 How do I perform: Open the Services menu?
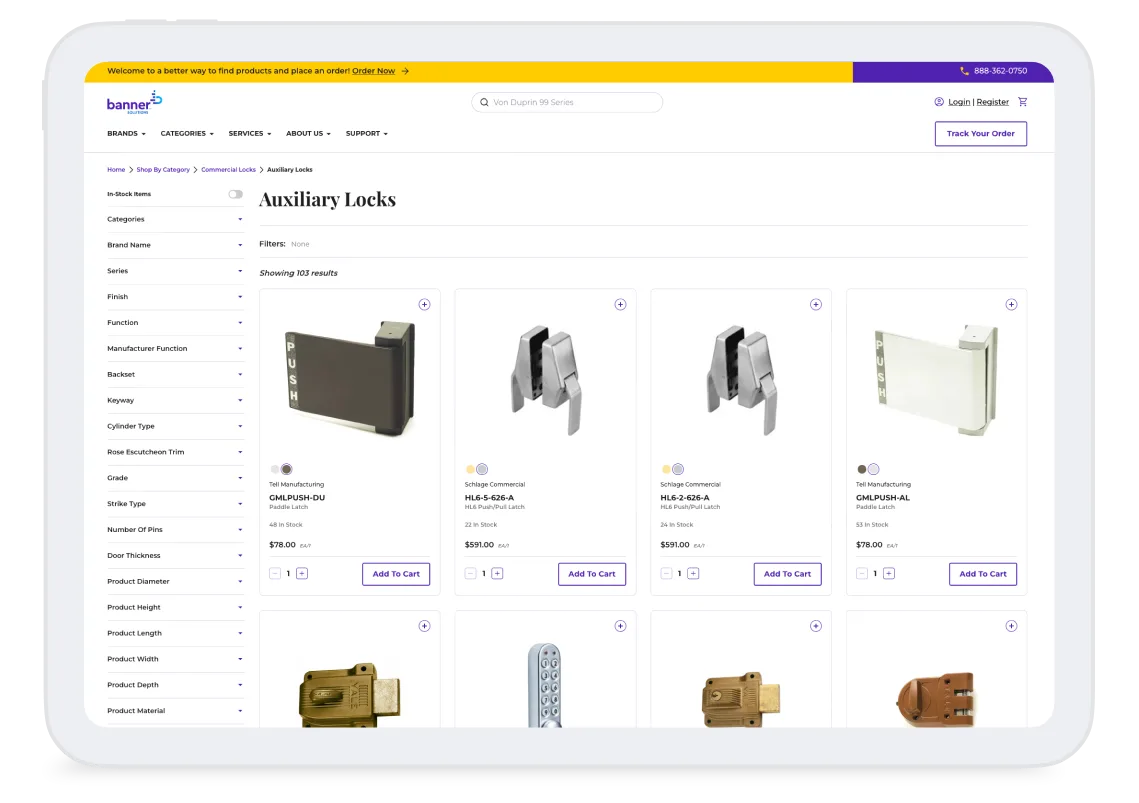point(250,134)
